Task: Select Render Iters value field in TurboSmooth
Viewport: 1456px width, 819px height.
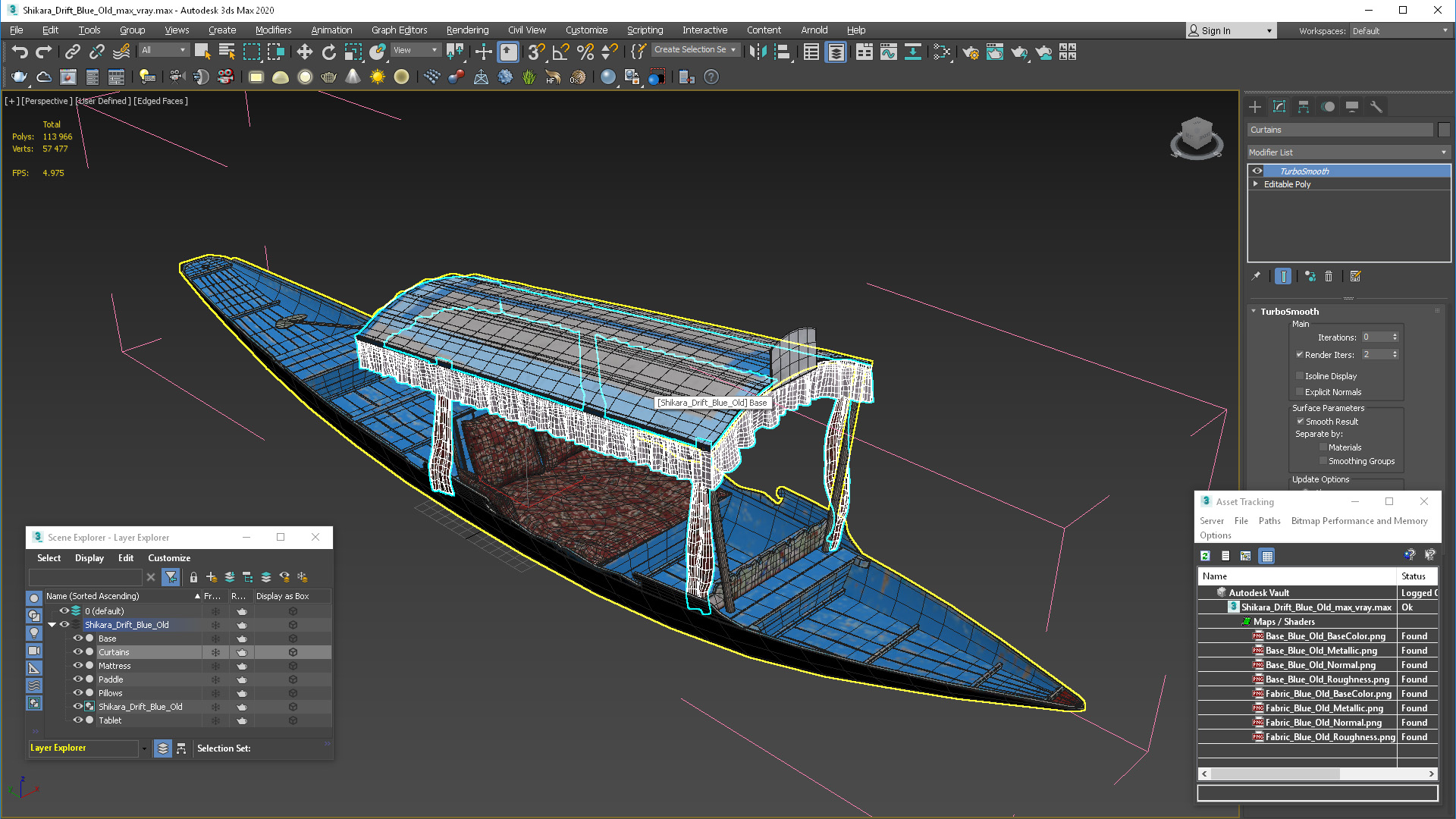Action: (x=1375, y=354)
